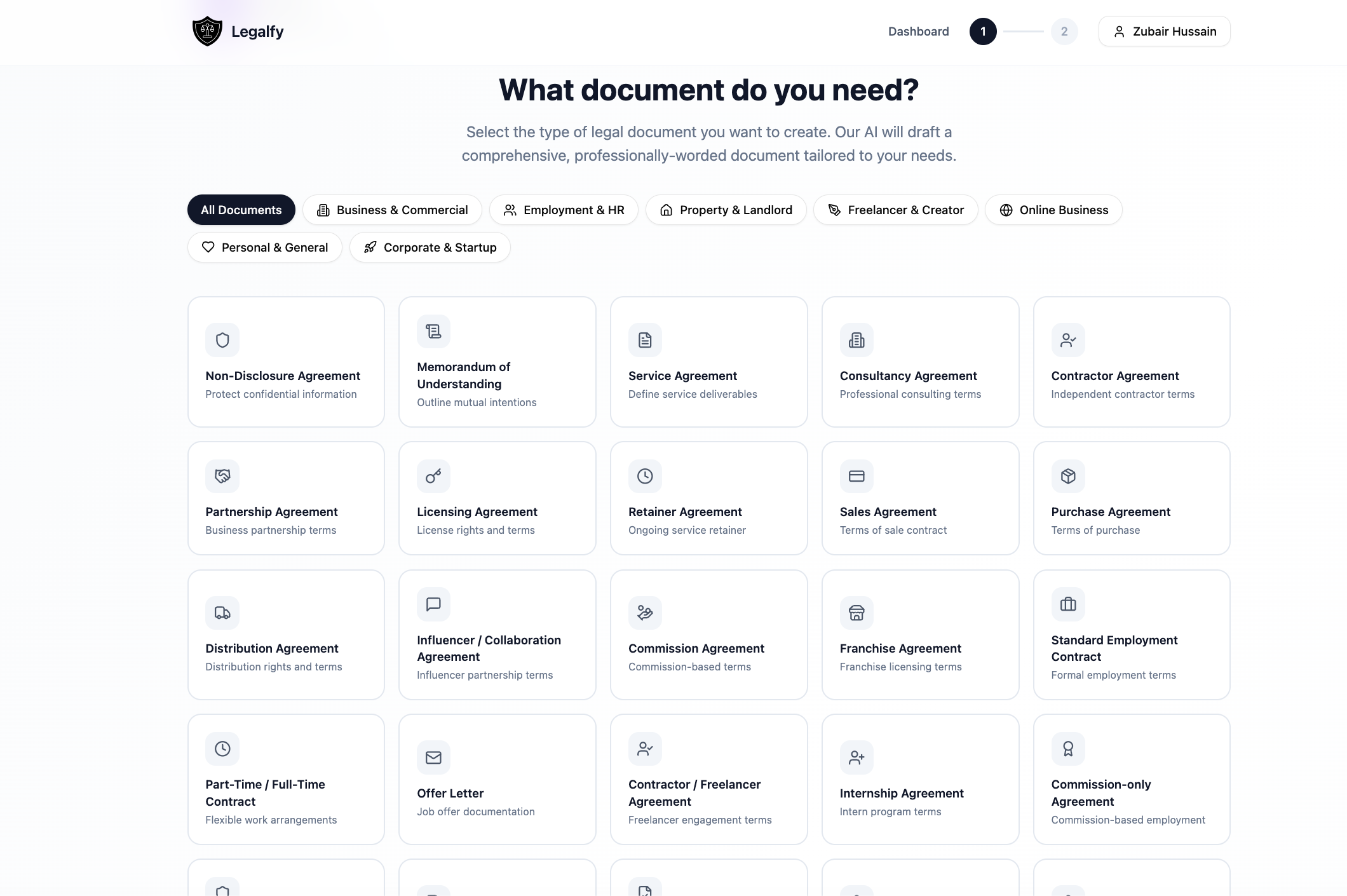Click the truck icon on Distribution Agreement
Image resolution: width=1347 pixels, height=896 pixels.
(x=222, y=613)
